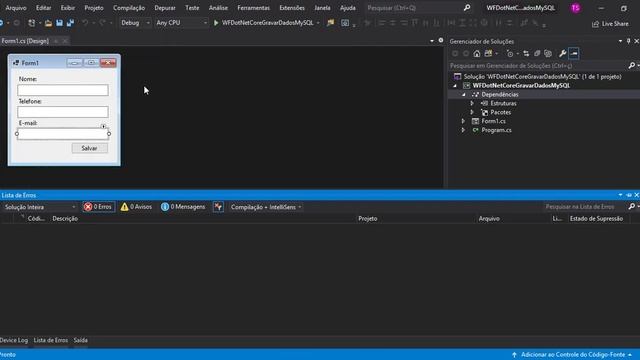Click Solution Explorer search magnifier icon
The width and height of the screenshot is (640, 360).
pos(632,65)
